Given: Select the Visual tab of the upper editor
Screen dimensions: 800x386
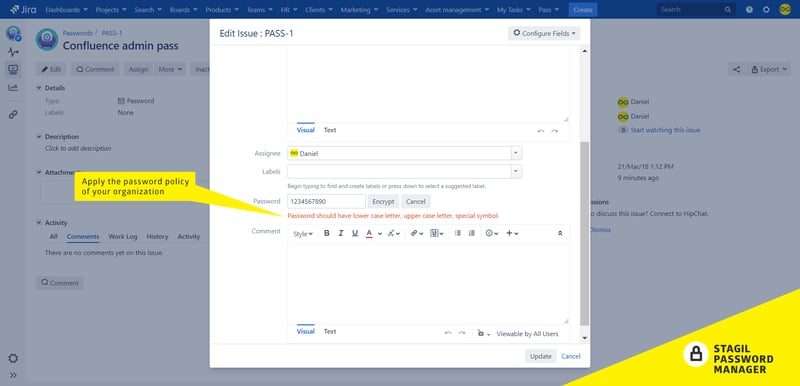Looking at the screenshot, I should 306,130.
